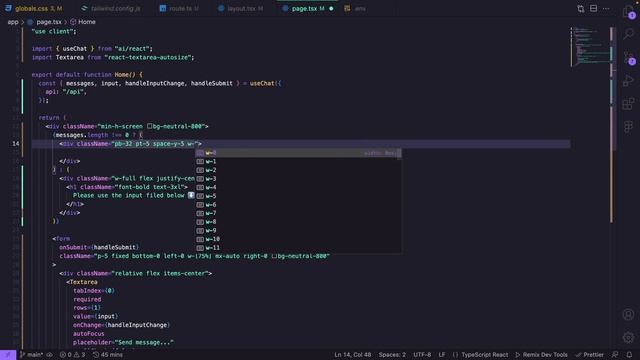Viewport: 640px width, 360px height.
Task: Click the notifications bell icon
Action: point(629,355)
